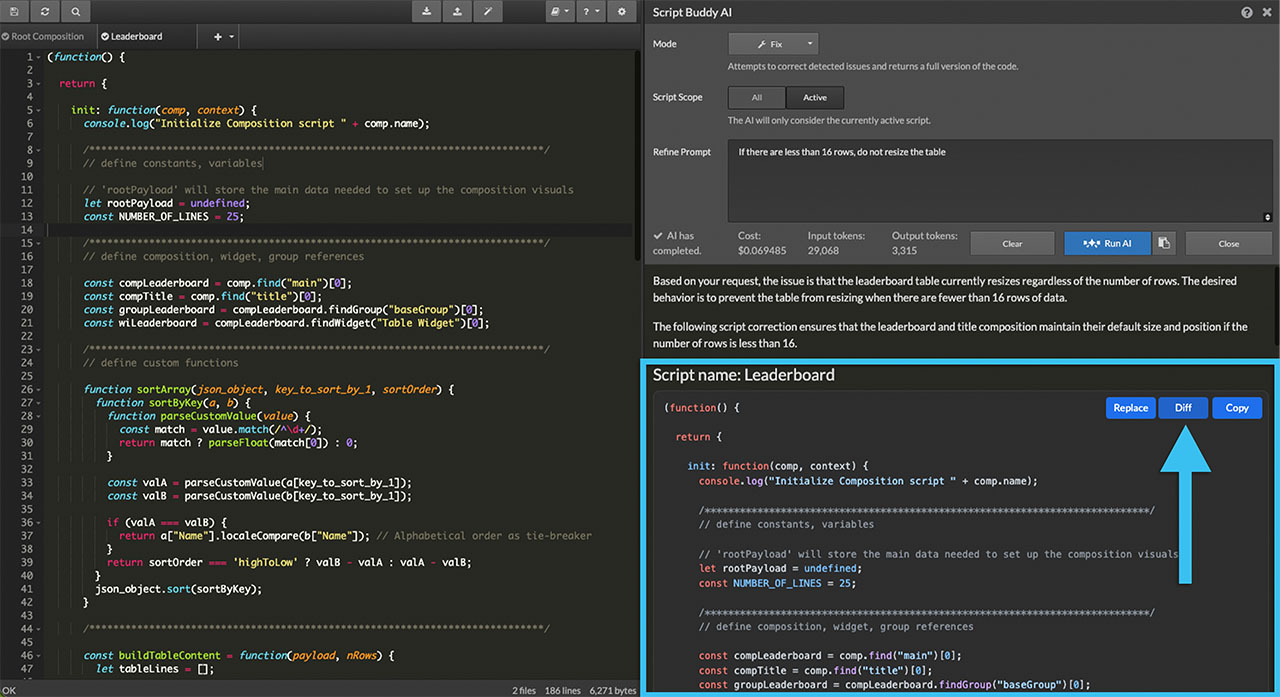
Task: Click into the Refine Prompt text box
Action: tap(1000, 181)
